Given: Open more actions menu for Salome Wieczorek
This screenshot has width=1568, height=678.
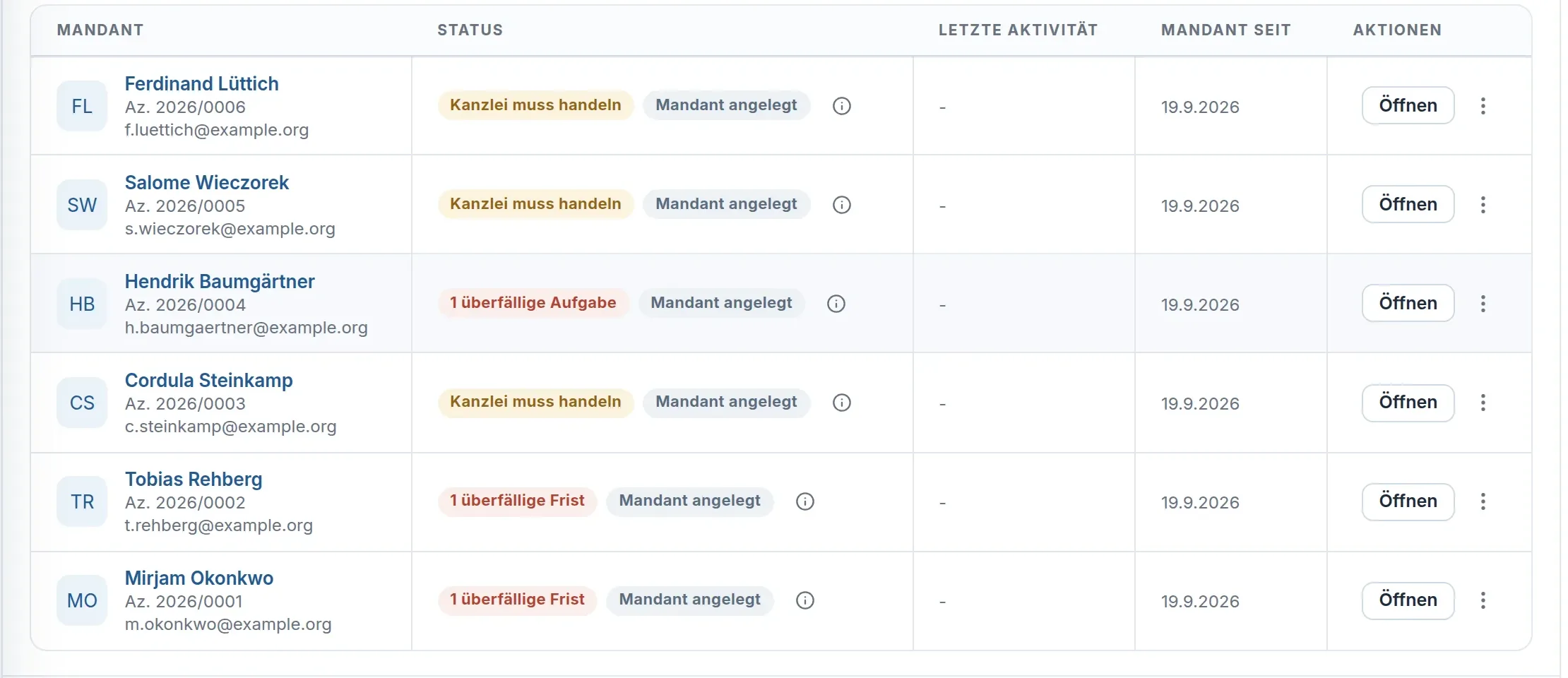Looking at the screenshot, I should [1483, 205].
